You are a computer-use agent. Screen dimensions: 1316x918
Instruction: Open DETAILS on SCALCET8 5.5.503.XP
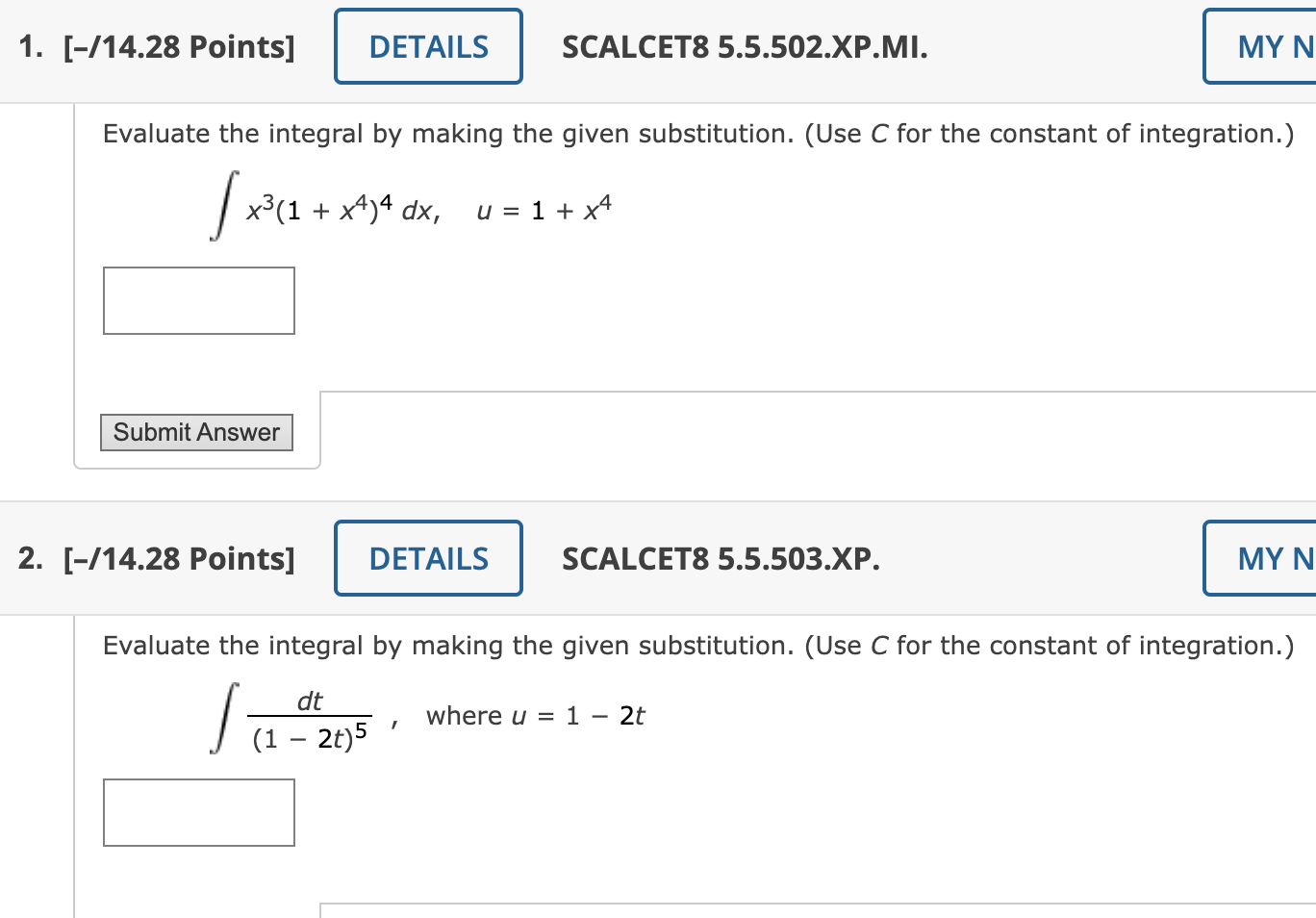[x=427, y=558]
